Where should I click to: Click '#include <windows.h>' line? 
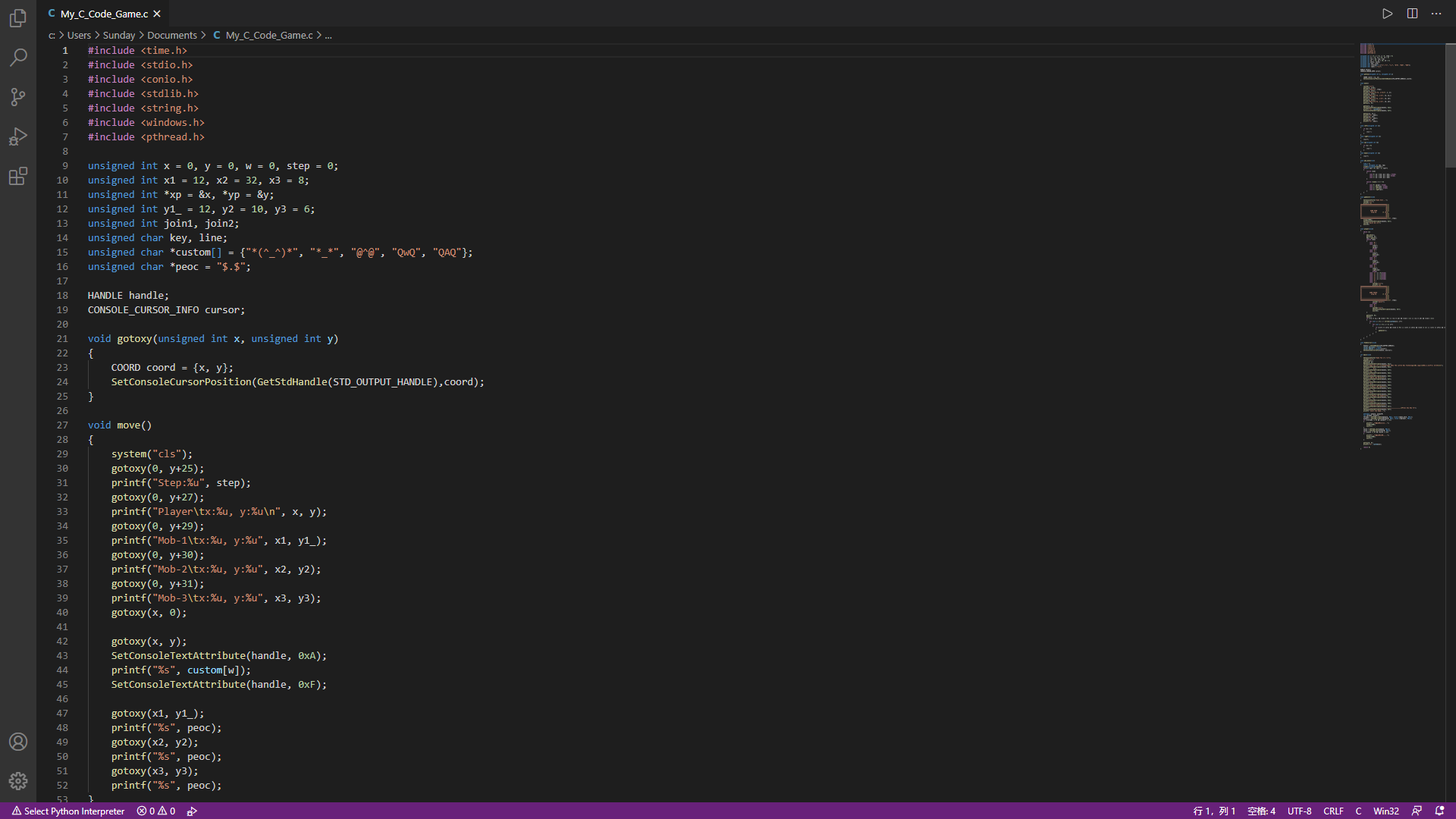pos(146,123)
